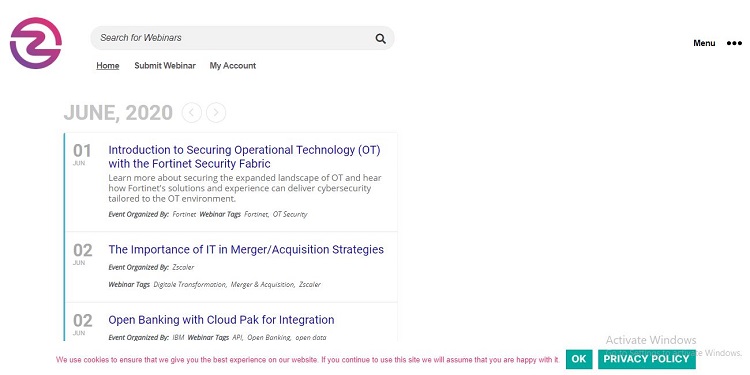
Task: Click the Menu label
Action: [x=704, y=43]
